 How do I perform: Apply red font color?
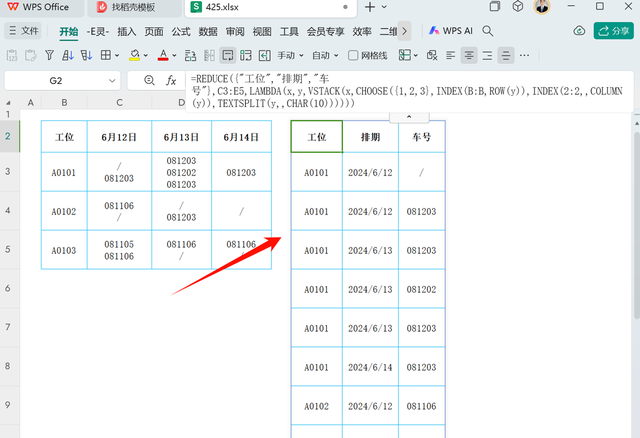pyautogui.click(x=163, y=55)
